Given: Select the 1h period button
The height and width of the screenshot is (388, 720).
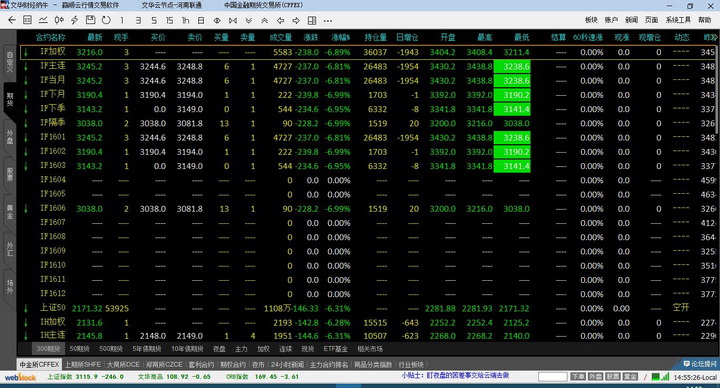Looking at the screenshot, I should point(186,20).
